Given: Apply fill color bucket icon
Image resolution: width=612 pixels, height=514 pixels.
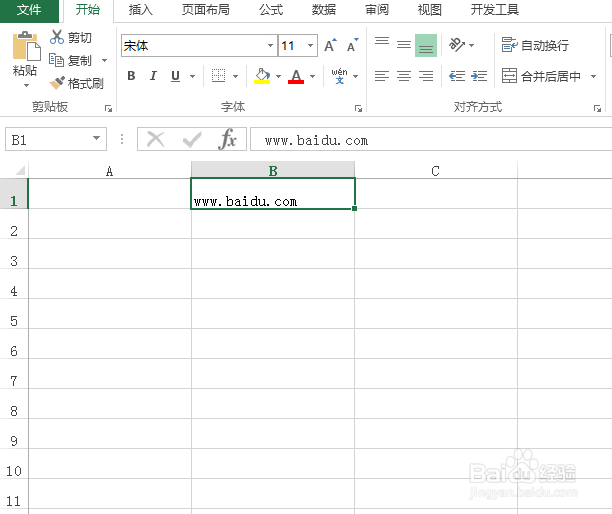Looking at the screenshot, I should [262, 76].
